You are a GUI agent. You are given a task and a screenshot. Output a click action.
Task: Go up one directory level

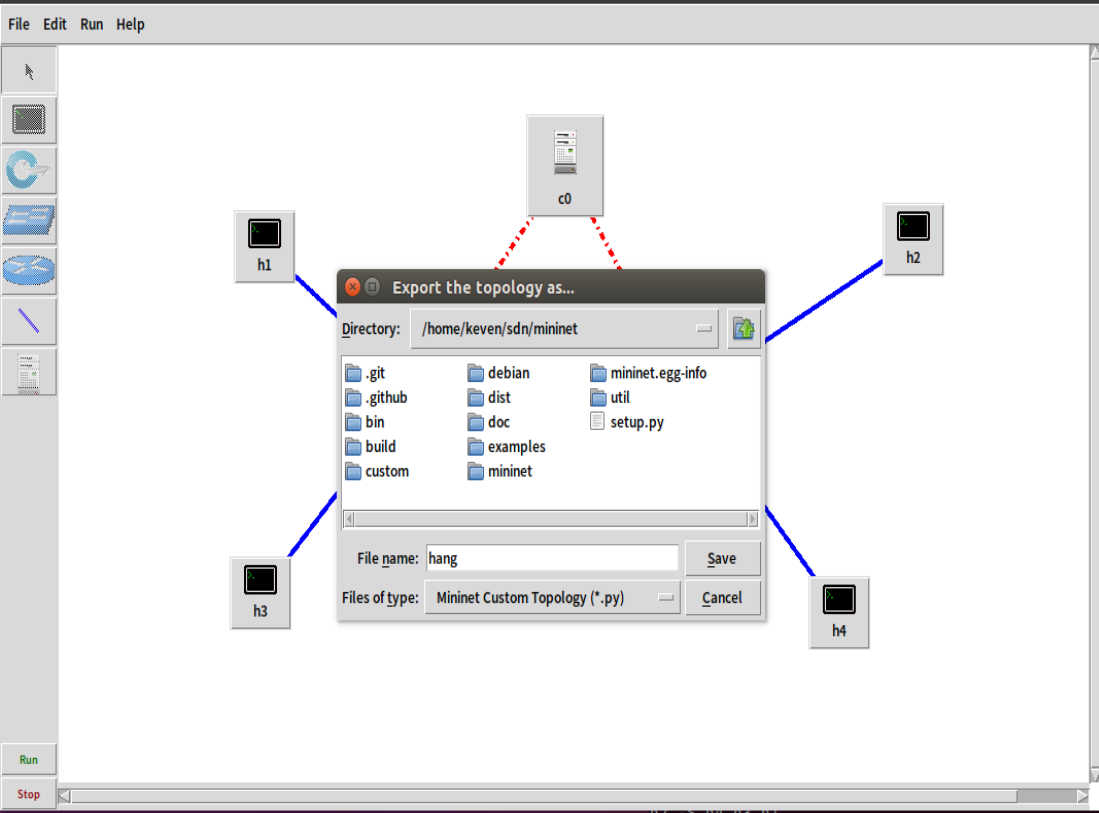[x=744, y=329]
